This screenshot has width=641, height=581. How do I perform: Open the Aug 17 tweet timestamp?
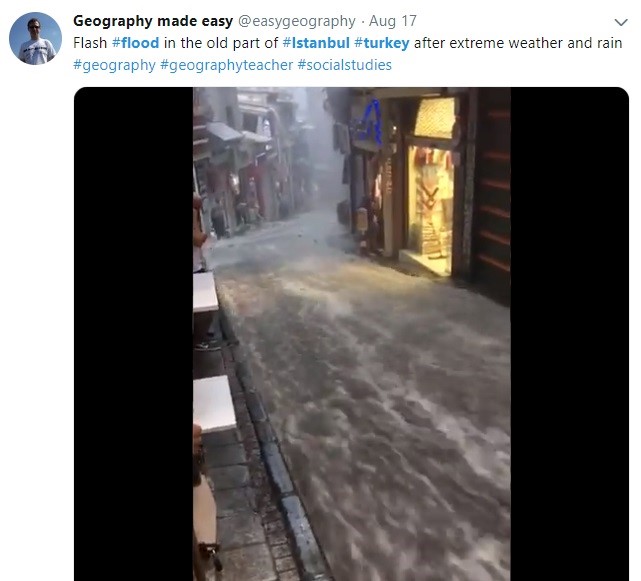point(392,21)
